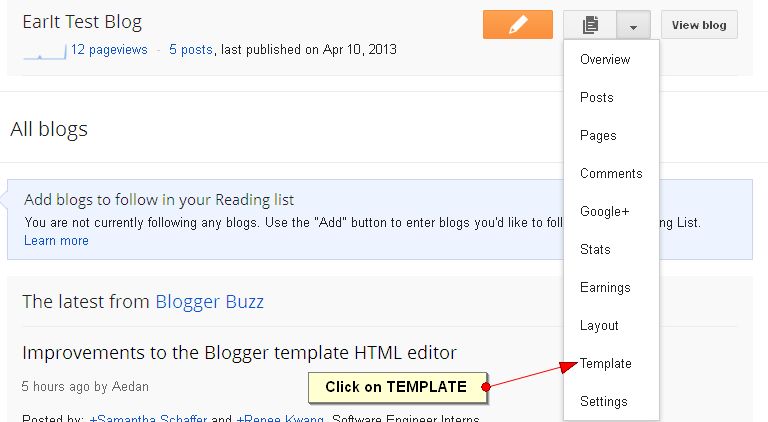
Task: Open the View blog button
Action: pos(699,24)
